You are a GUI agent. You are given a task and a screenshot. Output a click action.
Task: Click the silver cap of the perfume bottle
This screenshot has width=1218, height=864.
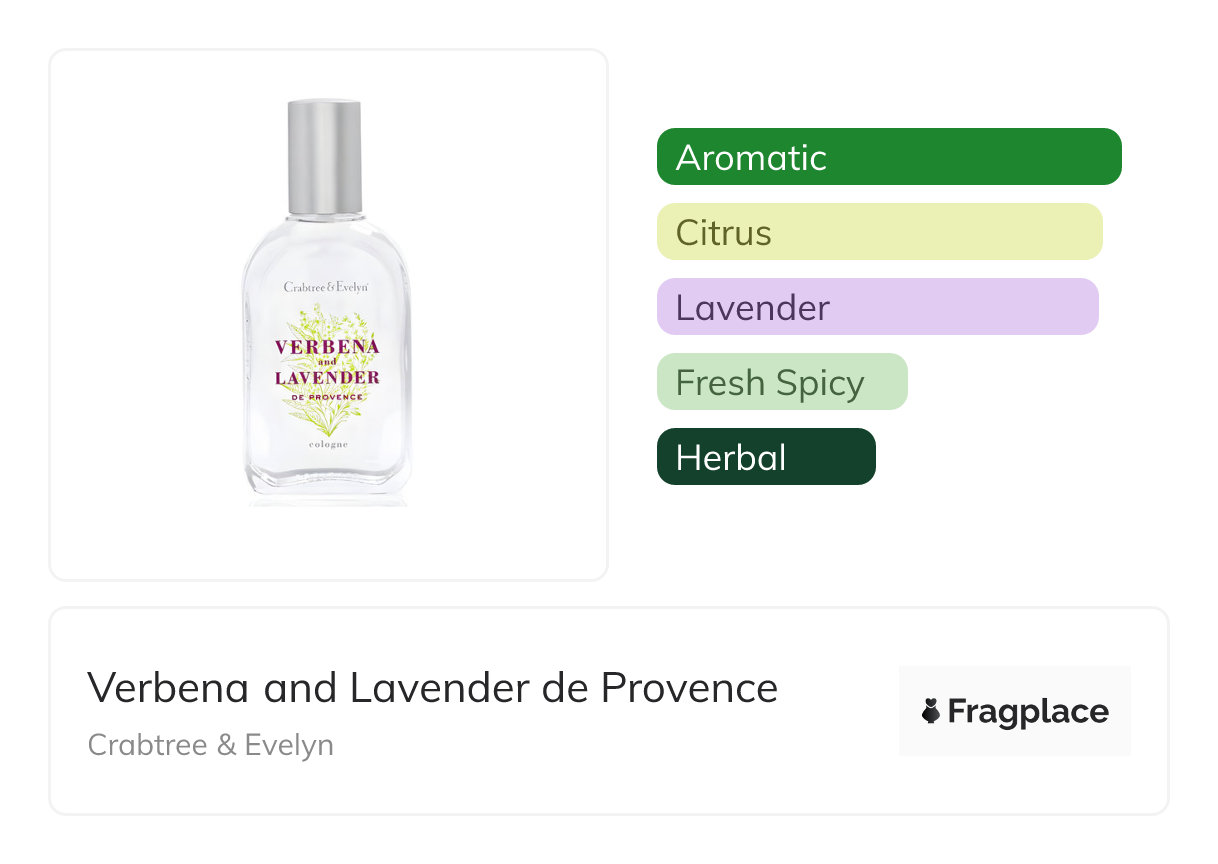click(x=324, y=155)
